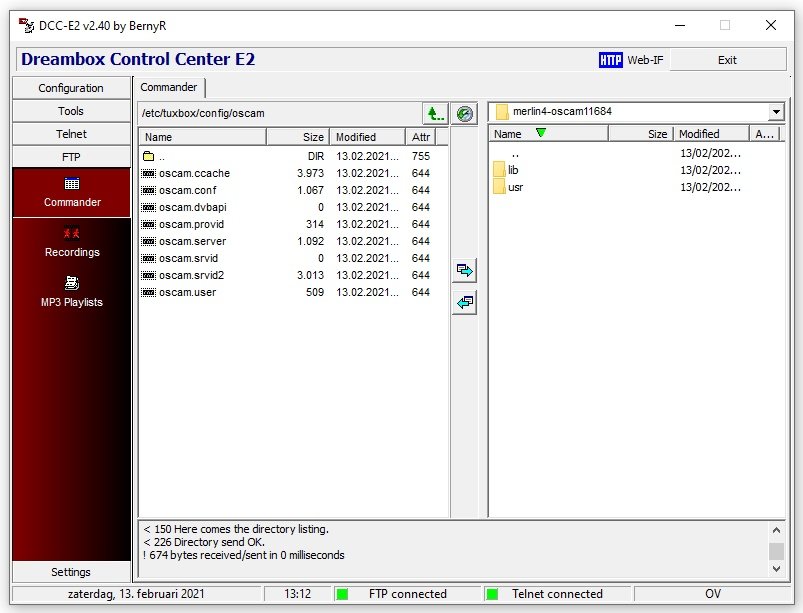
Task: Select the oscam.conf file
Action: click(x=187, y=190)
